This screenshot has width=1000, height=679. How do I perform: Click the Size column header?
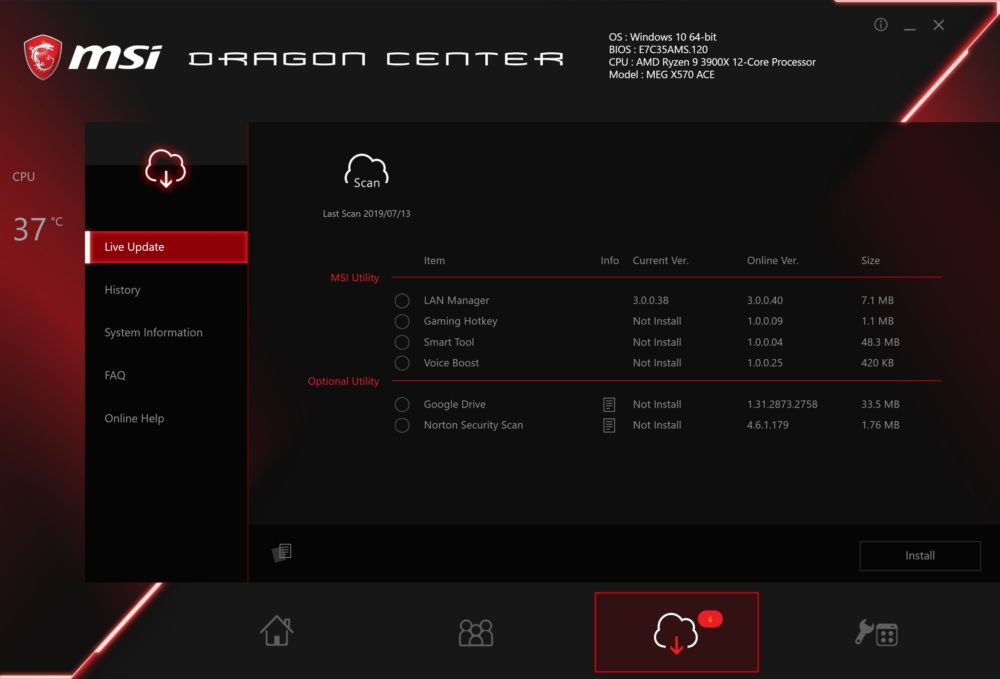coord(871,260)
